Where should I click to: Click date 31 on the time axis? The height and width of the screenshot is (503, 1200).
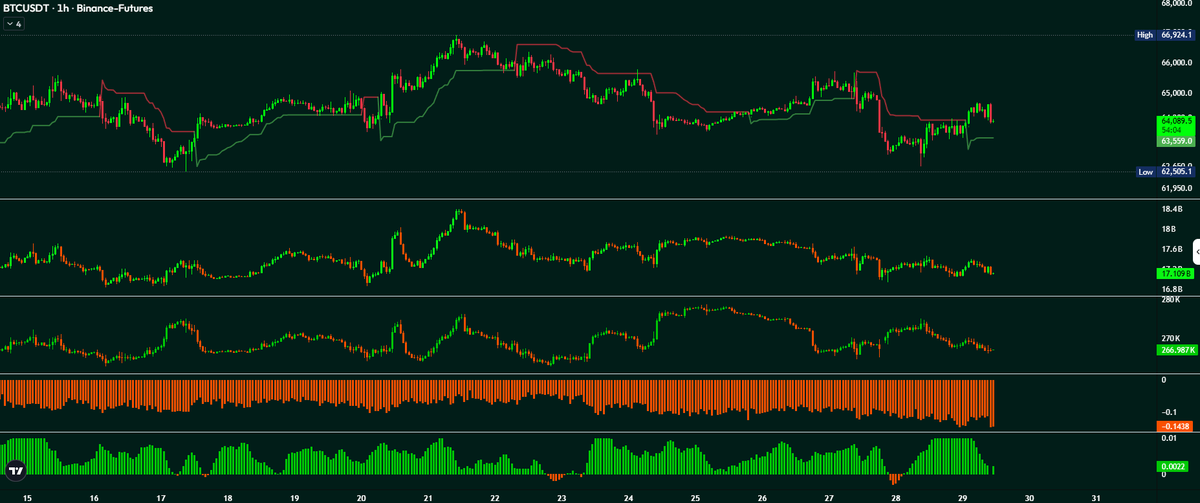1097,496
